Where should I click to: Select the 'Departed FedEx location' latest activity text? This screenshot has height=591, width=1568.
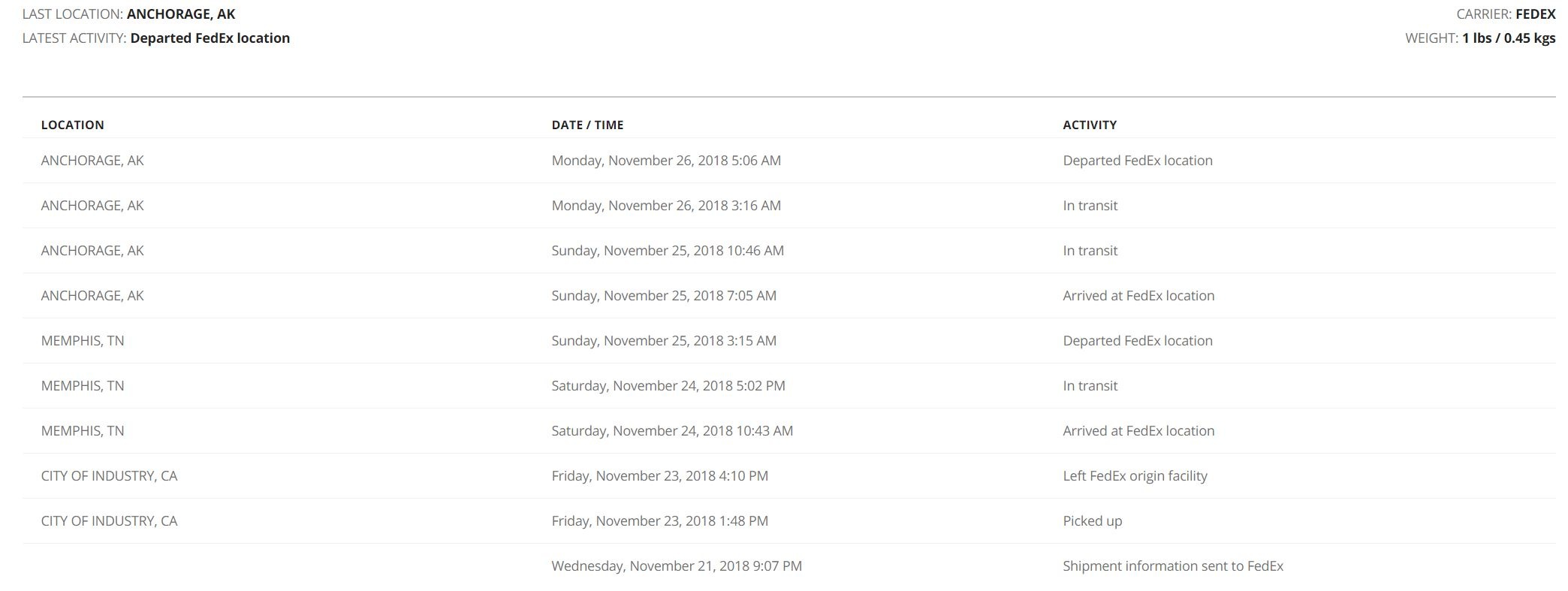tap(210, 38)
